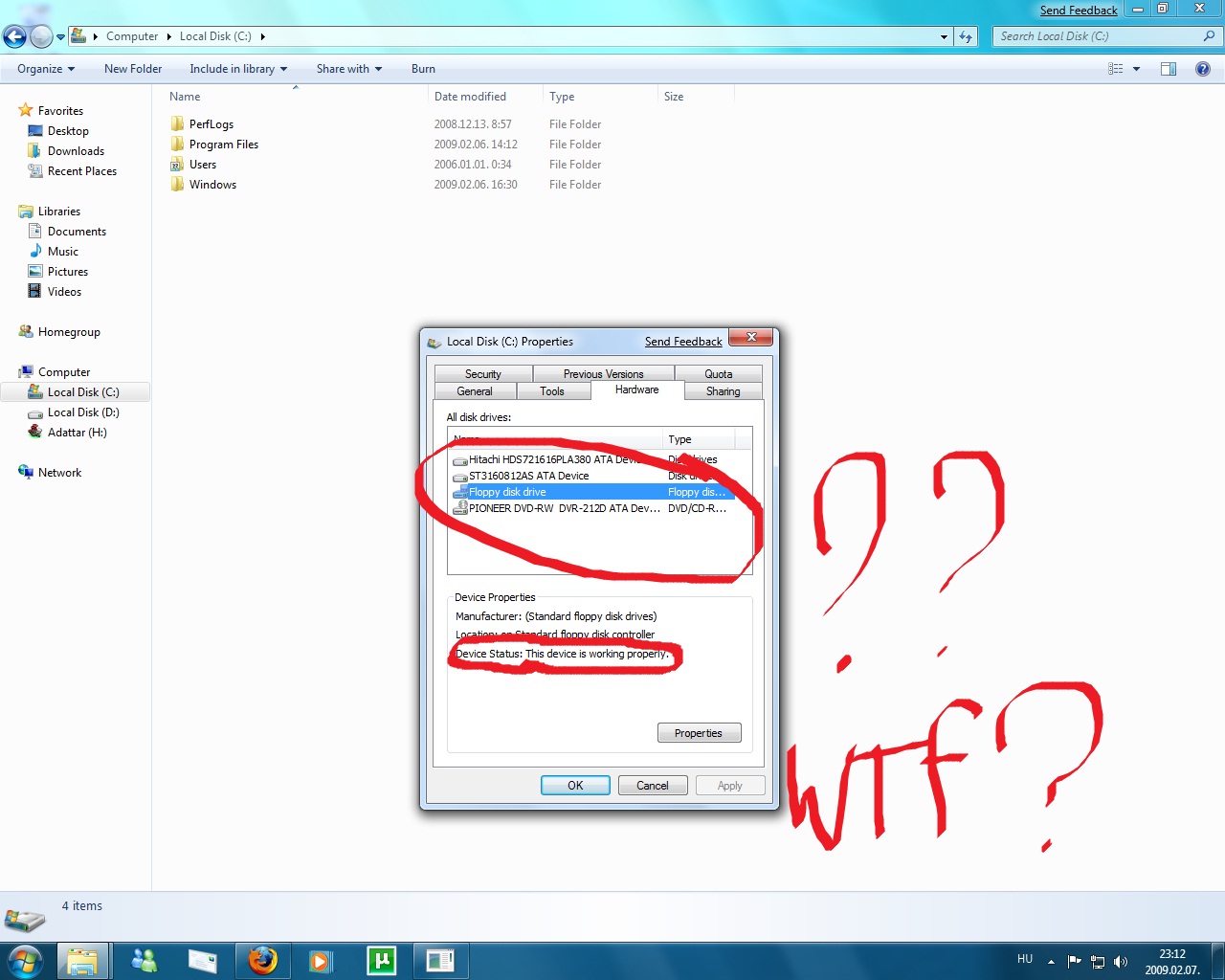Change view using the Views icon
Image resolution: width=1225 pixels, height=980 pixels.
pos(1115,69)
